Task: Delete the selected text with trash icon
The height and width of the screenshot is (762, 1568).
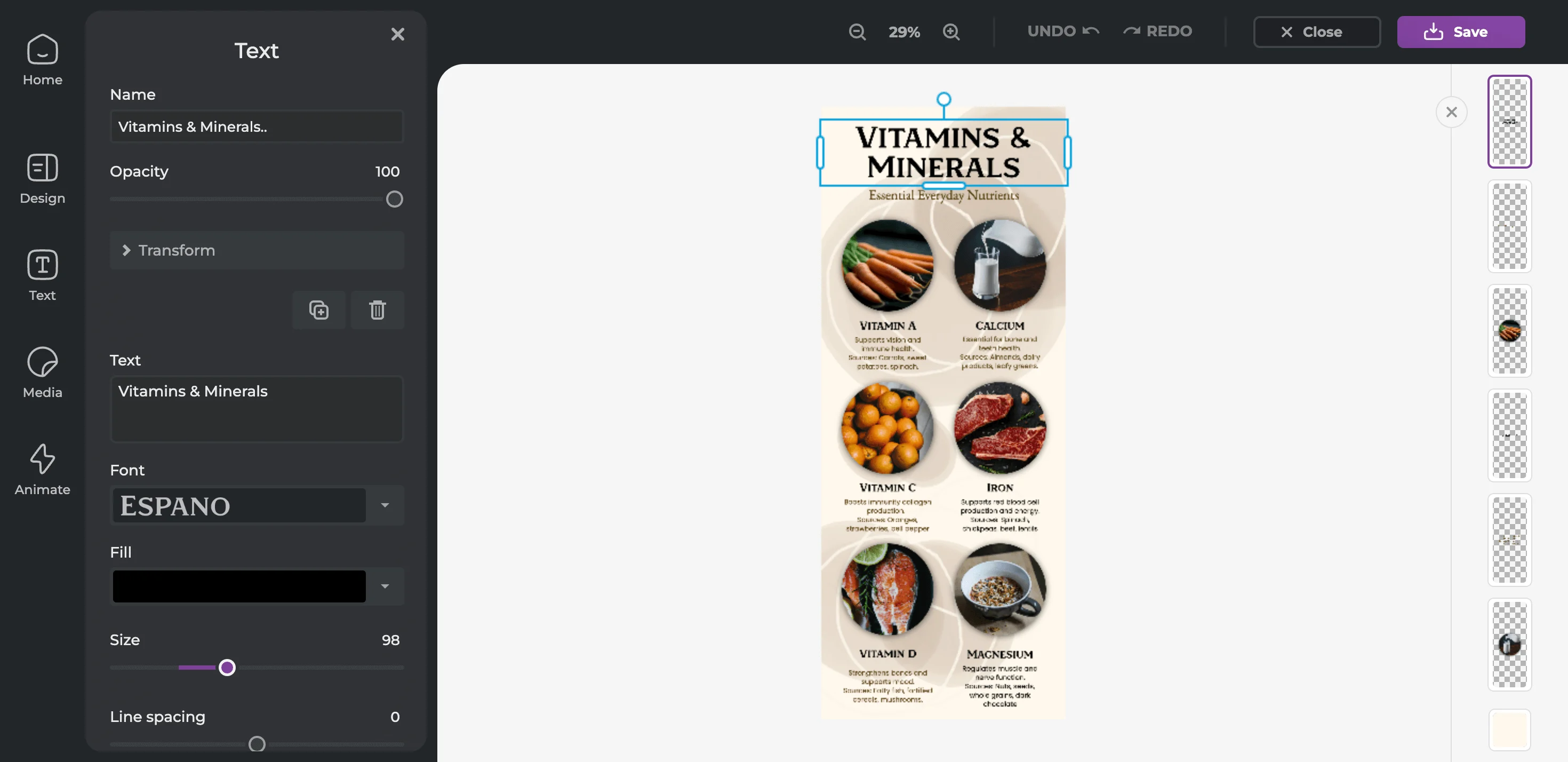Action: (378, 310)
